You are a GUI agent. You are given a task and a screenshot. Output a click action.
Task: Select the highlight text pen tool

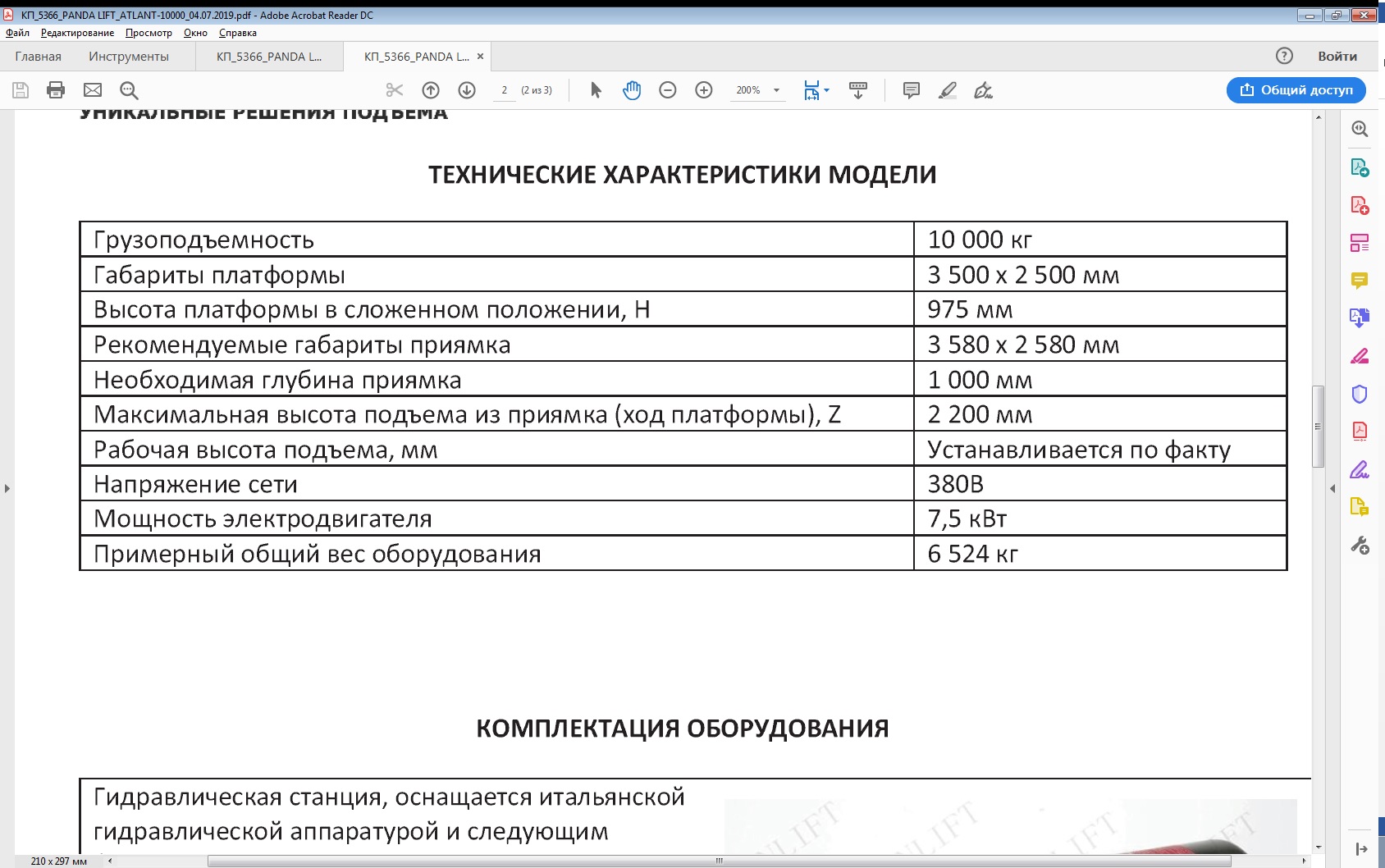(948, 90)
